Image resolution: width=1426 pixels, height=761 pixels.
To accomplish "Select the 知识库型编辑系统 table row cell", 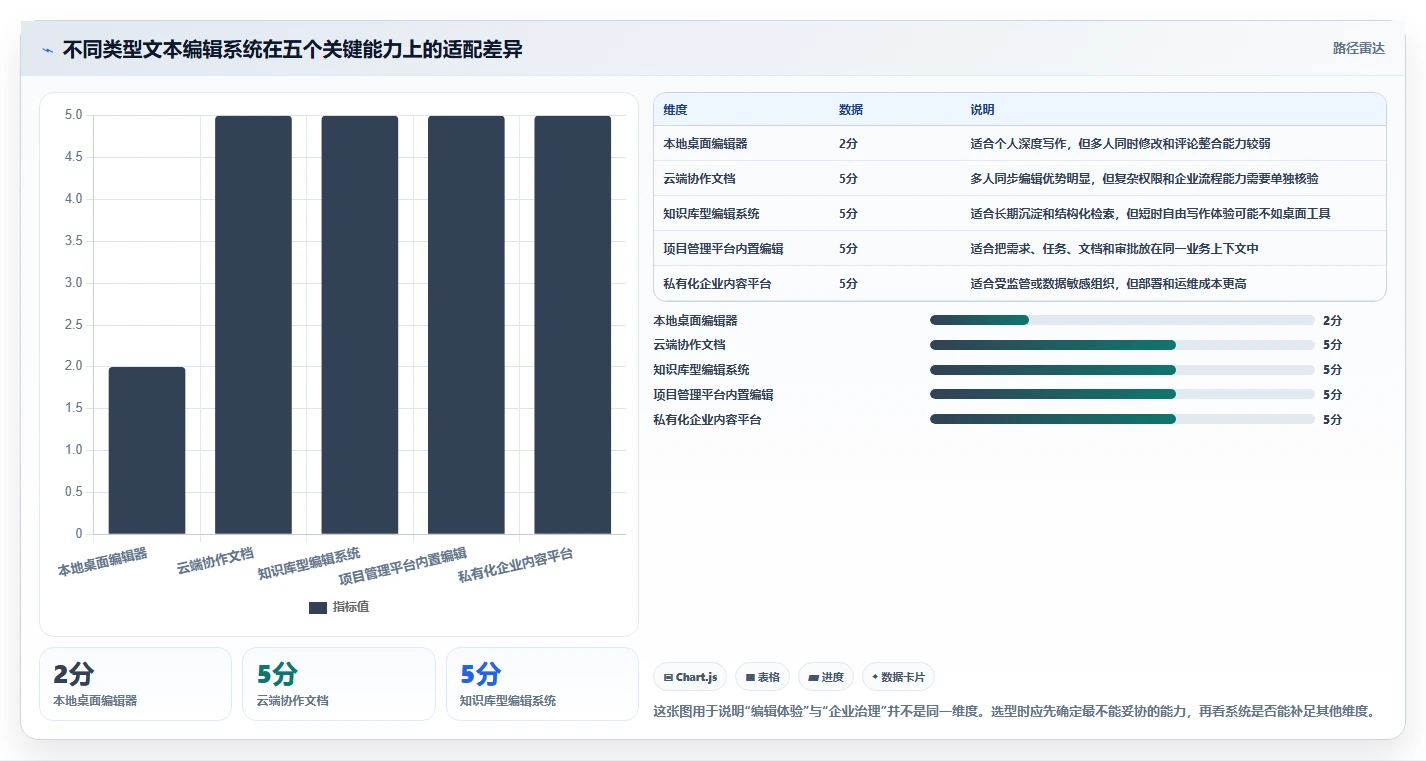I will coord(711,214).
